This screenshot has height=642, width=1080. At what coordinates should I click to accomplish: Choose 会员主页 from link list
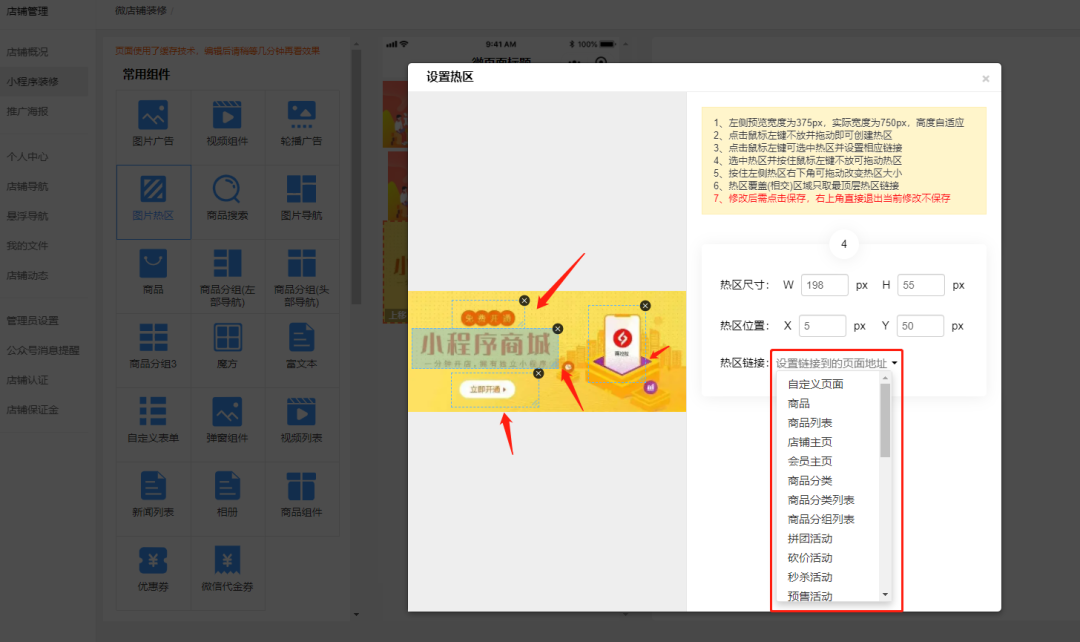tap(810, 461)
